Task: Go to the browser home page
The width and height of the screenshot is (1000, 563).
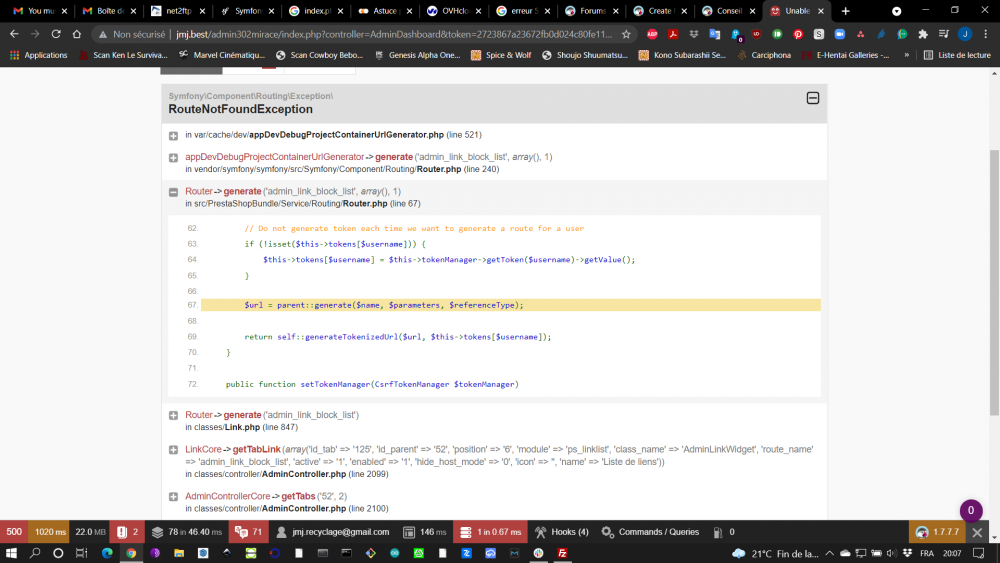Action: tap(77, 34)
